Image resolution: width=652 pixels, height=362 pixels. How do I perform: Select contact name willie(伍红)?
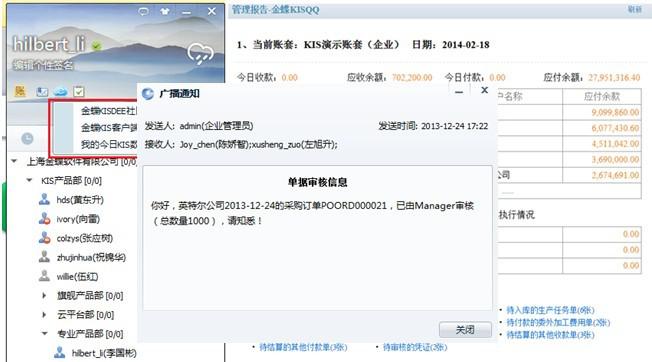pyautogui.click(x=77, y=277)
